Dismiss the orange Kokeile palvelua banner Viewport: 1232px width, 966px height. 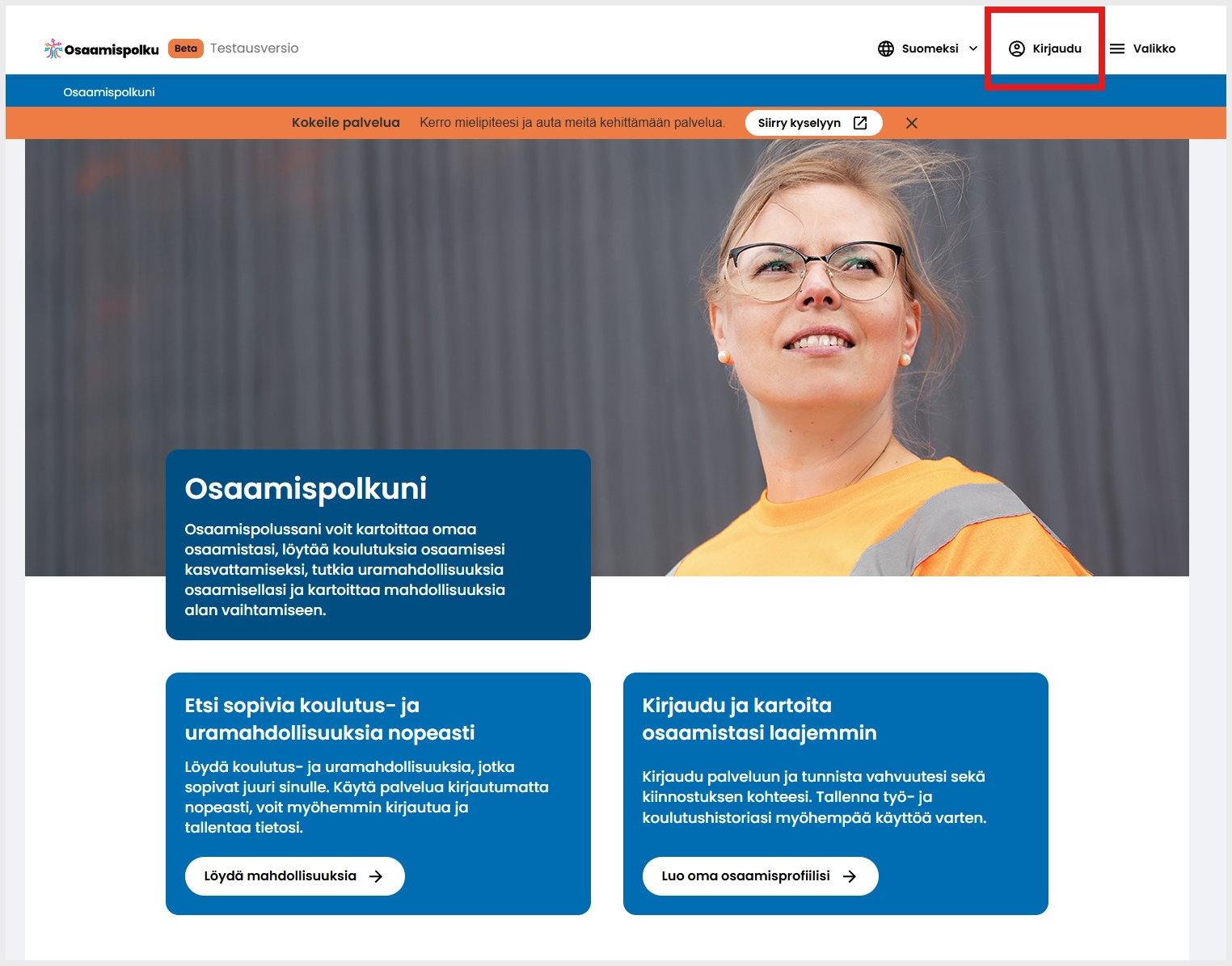click(x=912, y=123)
